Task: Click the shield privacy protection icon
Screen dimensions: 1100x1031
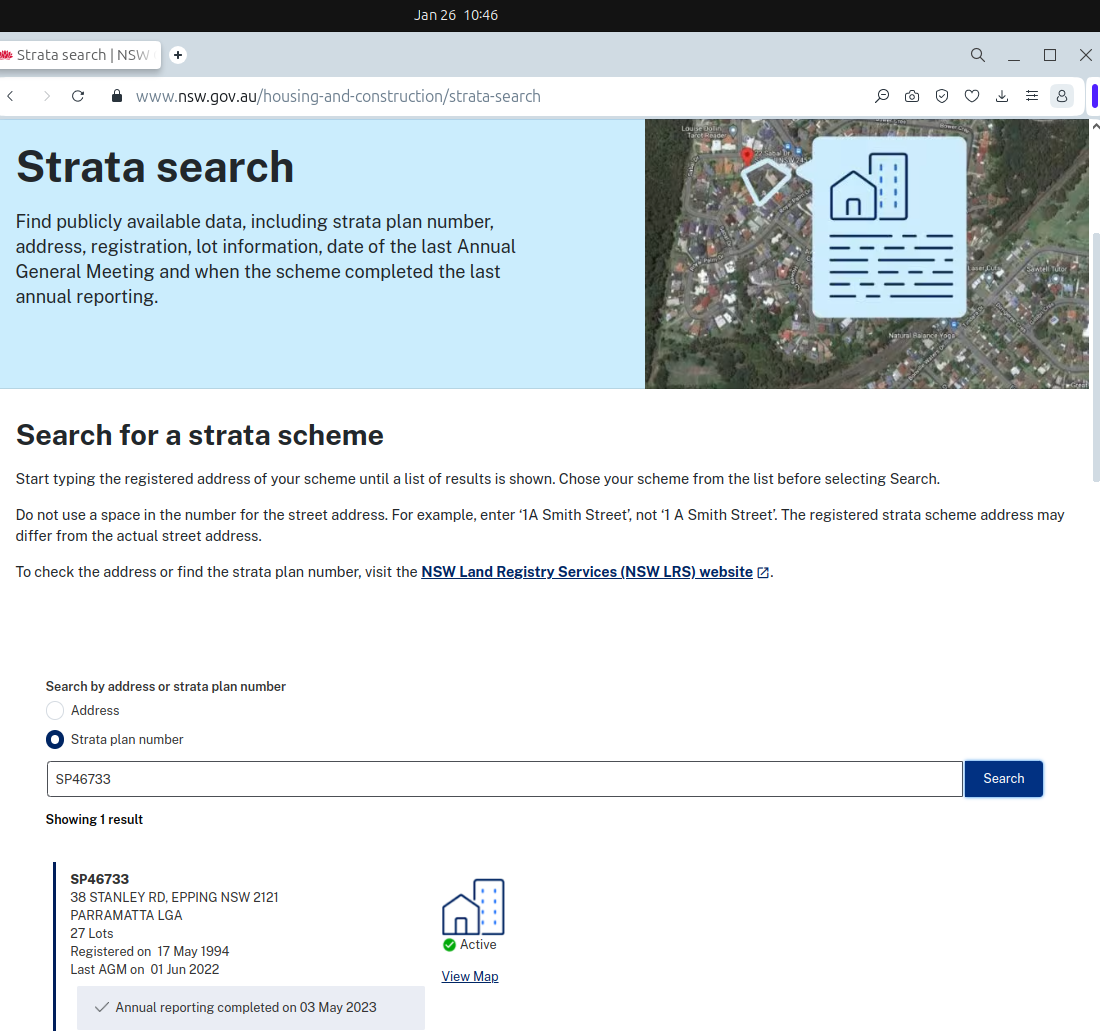Action: click(x=942, y=96)
